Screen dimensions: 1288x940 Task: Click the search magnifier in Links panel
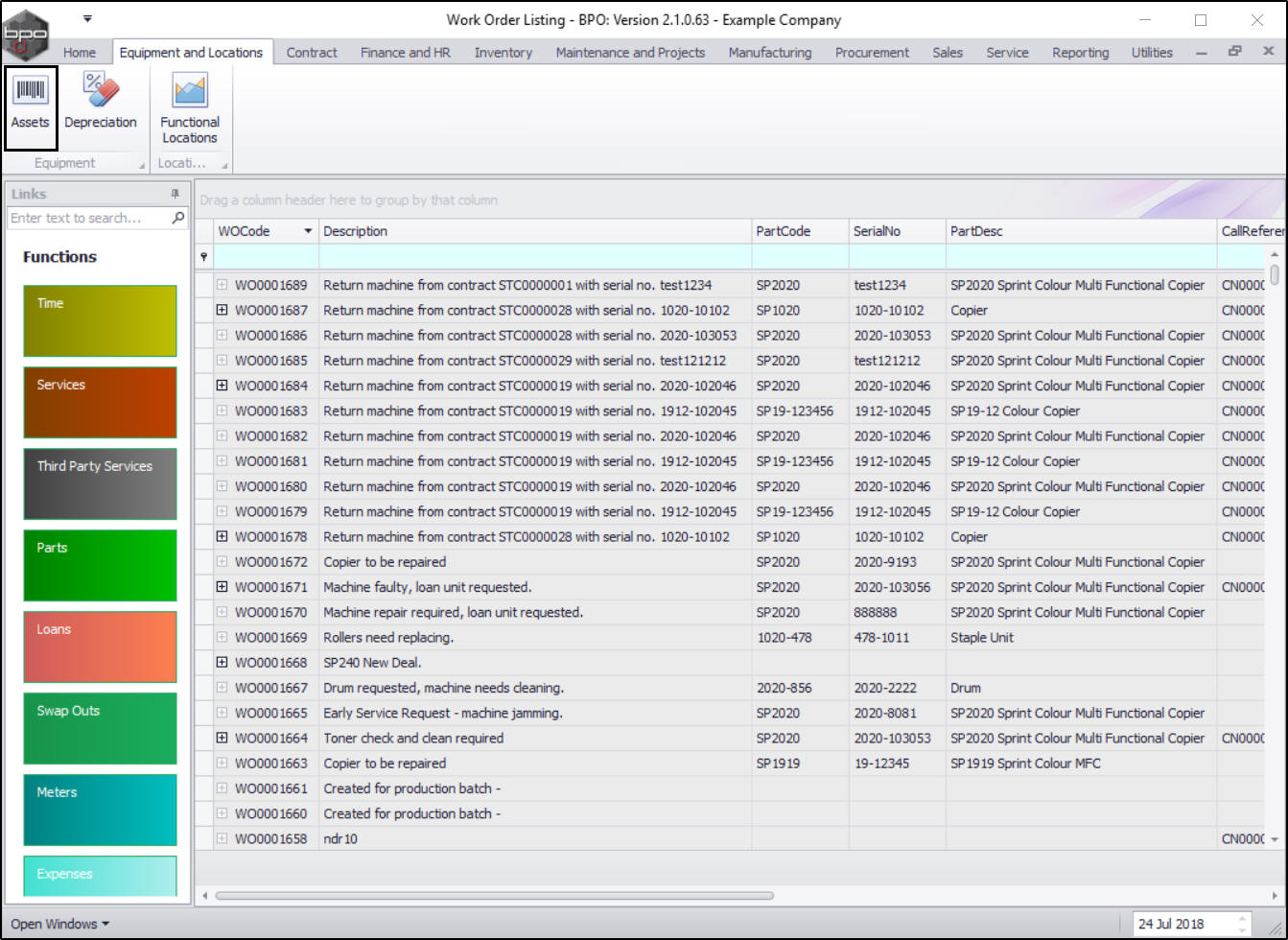tap(178, 218)
